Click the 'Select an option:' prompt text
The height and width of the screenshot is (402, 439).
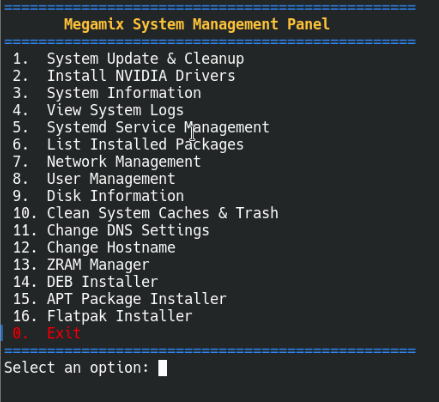click(x=76, y=368)
